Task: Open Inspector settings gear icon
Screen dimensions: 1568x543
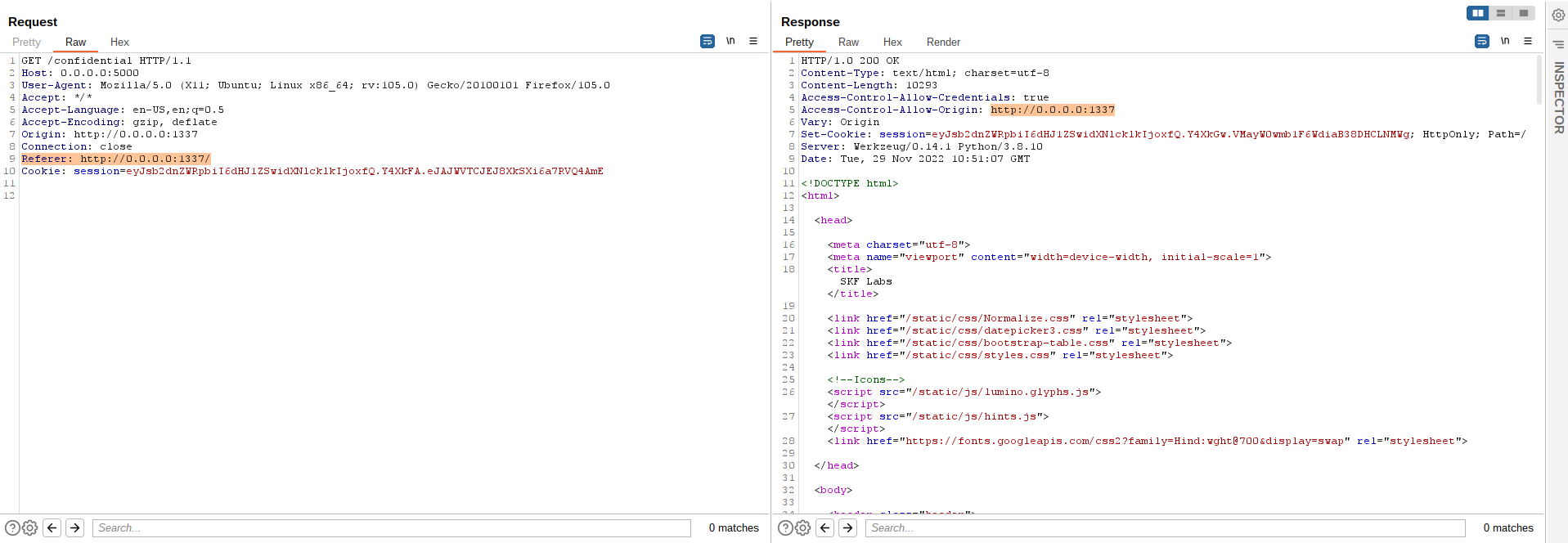Action: coord(1558,16)
